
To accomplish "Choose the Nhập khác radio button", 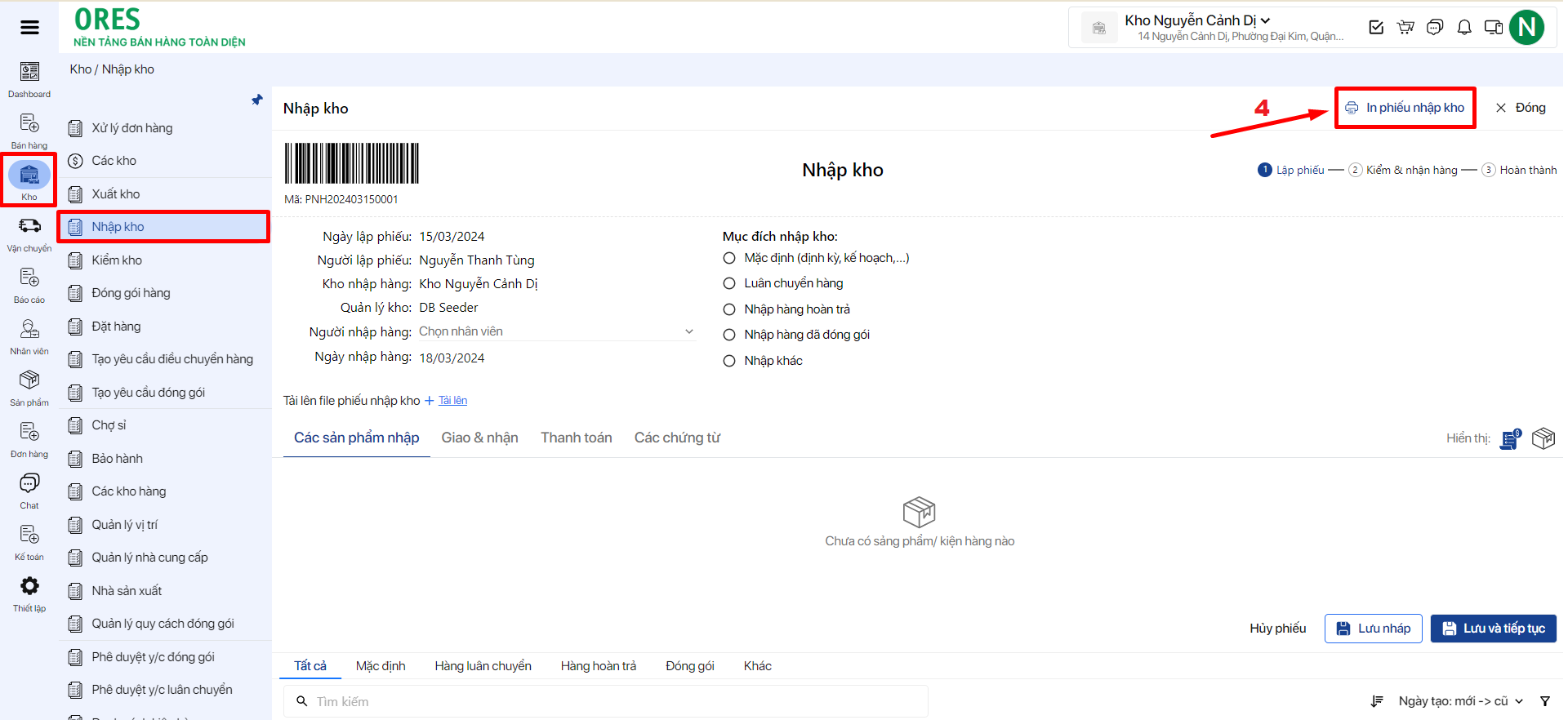I will click(x=729, y=361).
